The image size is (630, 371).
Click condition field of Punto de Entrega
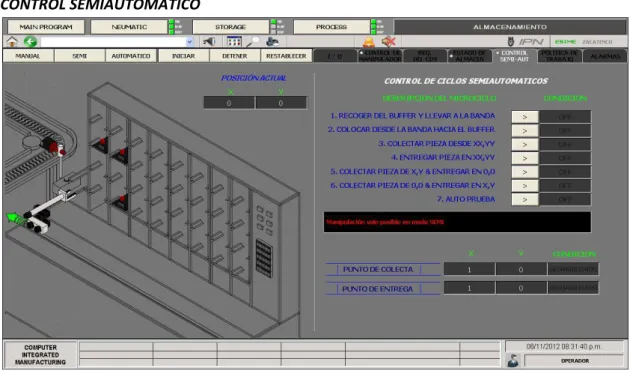point(573,288)
